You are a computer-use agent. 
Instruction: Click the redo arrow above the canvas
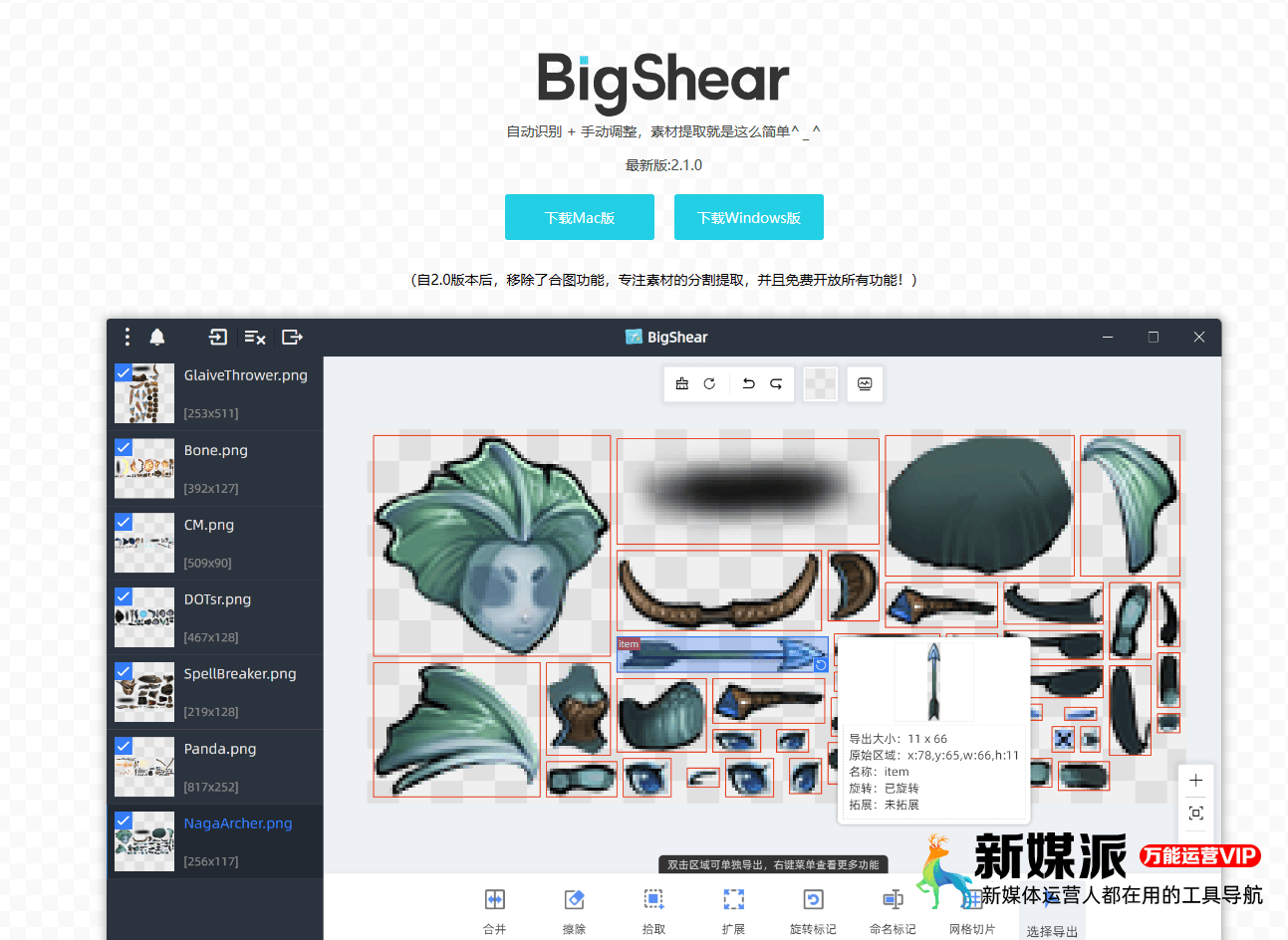click(x=778, y=383)
